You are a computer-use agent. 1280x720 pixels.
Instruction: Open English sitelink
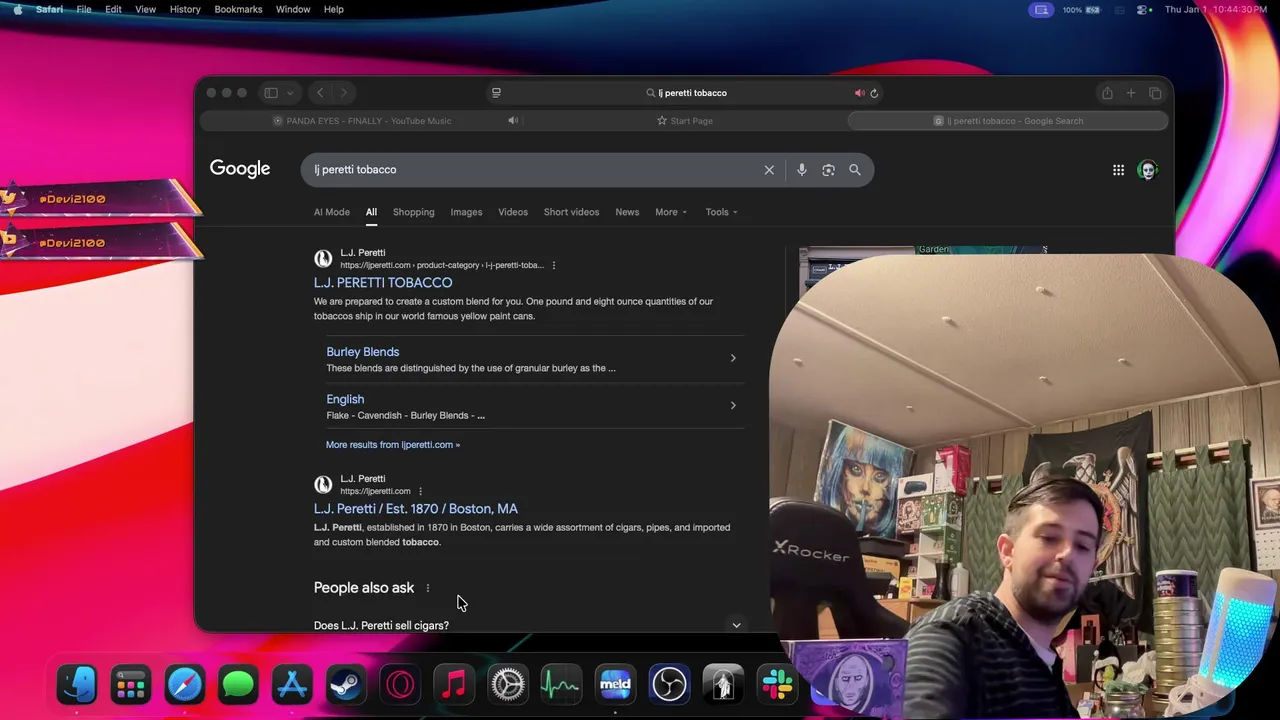345,399
